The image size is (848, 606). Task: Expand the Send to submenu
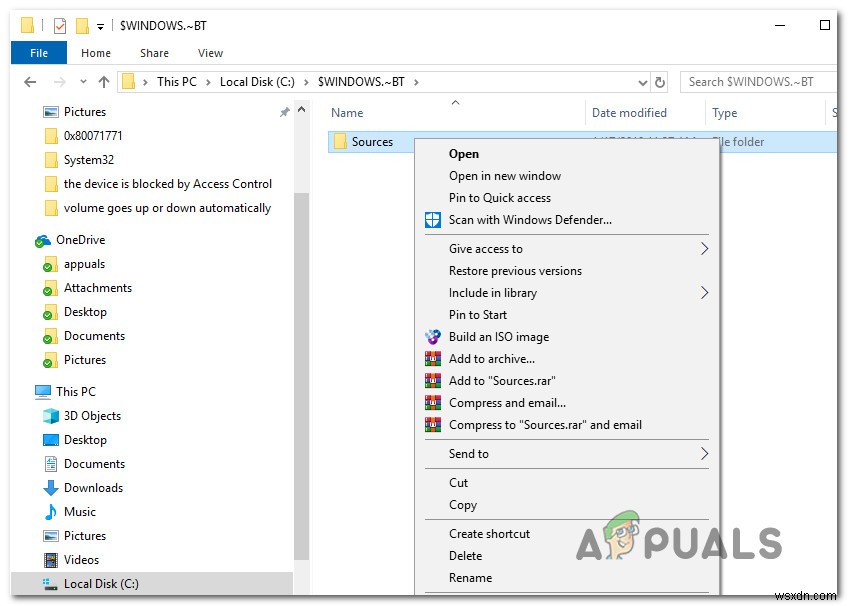469,453
